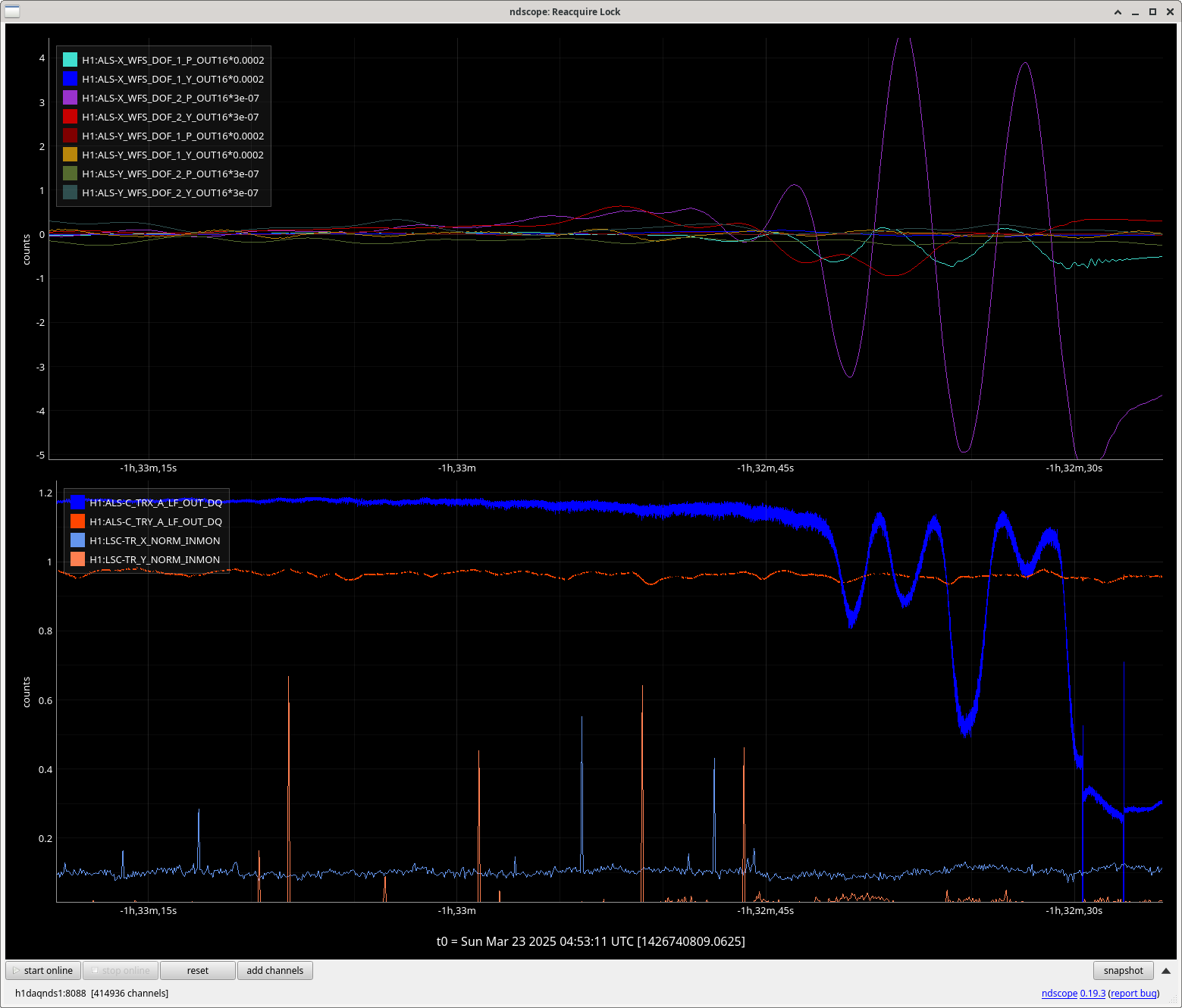Click the ndscope: Reacquire Lock title text
The height and width of the screenshot is (1008, 1182).
(565, 11)
